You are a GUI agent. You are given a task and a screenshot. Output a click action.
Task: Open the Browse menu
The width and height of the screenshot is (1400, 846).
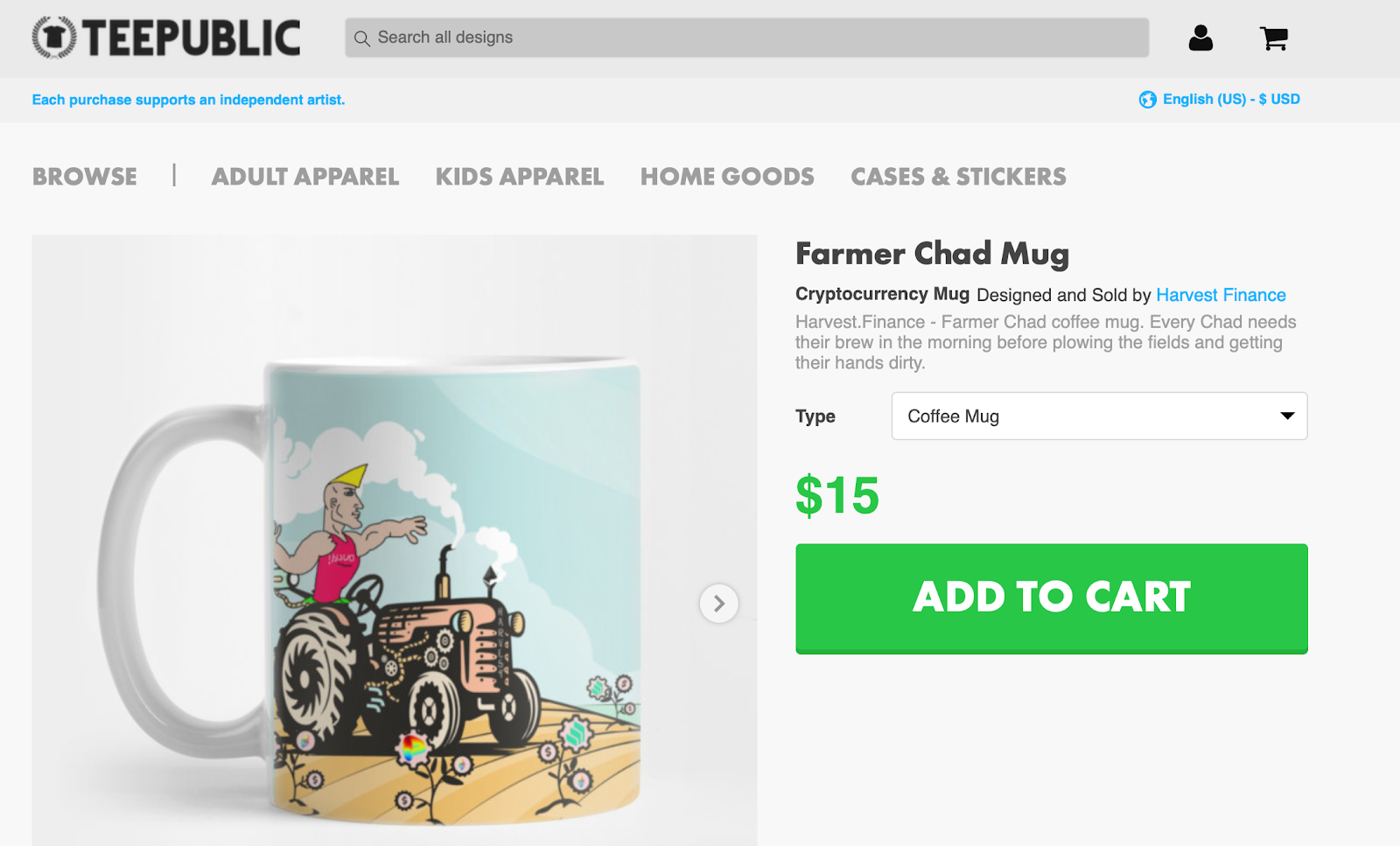[85, 177]
